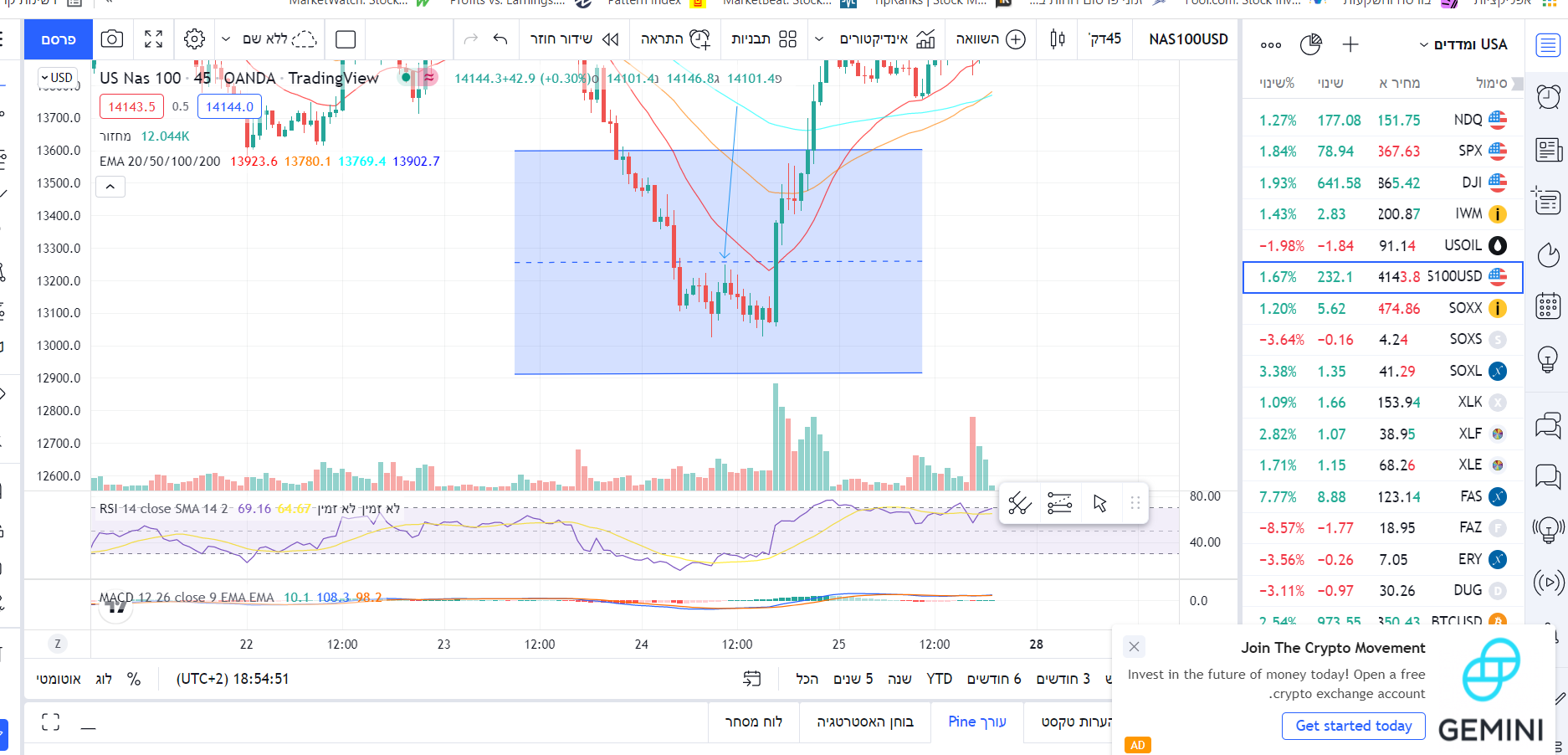1568x755 pixels.
Task: Take a chart snapshot with the camera icon
Action: point(111,39)
